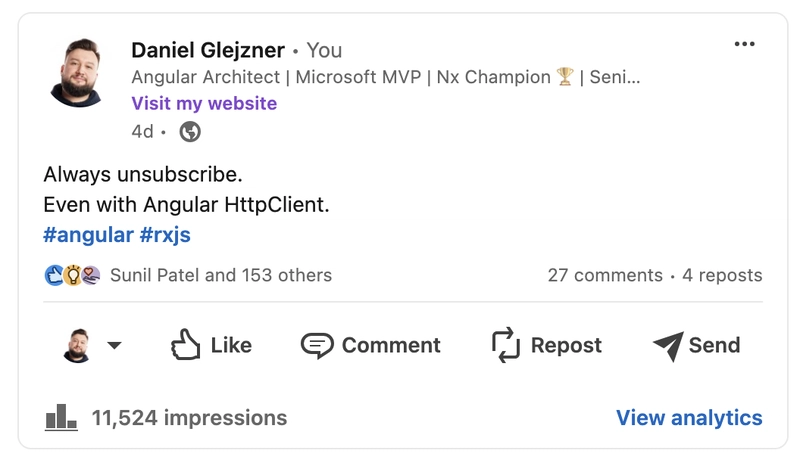Click the paper plane Send icon
This screenshot has width=800, height=469.
tap(667, 345)
